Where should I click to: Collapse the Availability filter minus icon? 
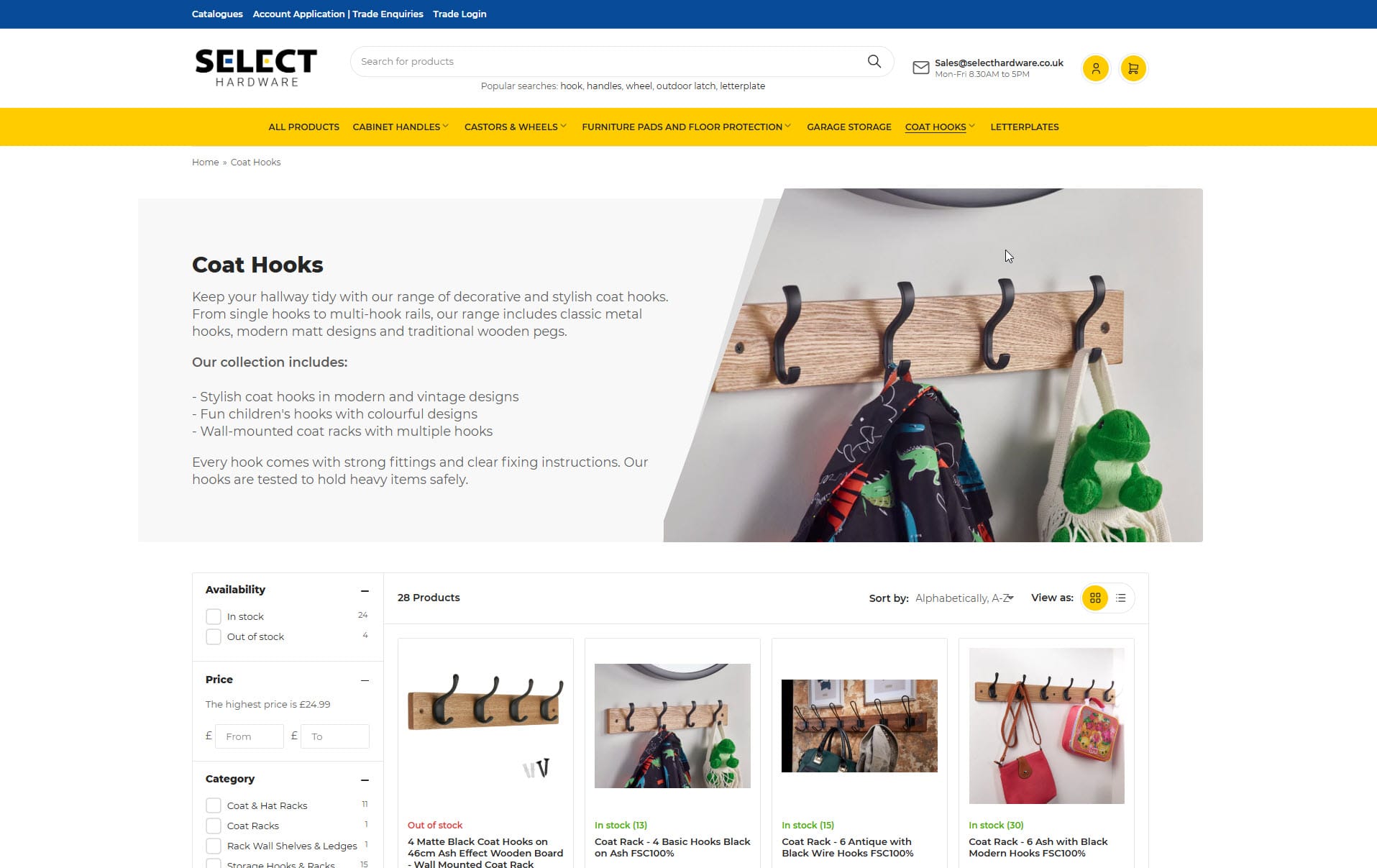365,590
